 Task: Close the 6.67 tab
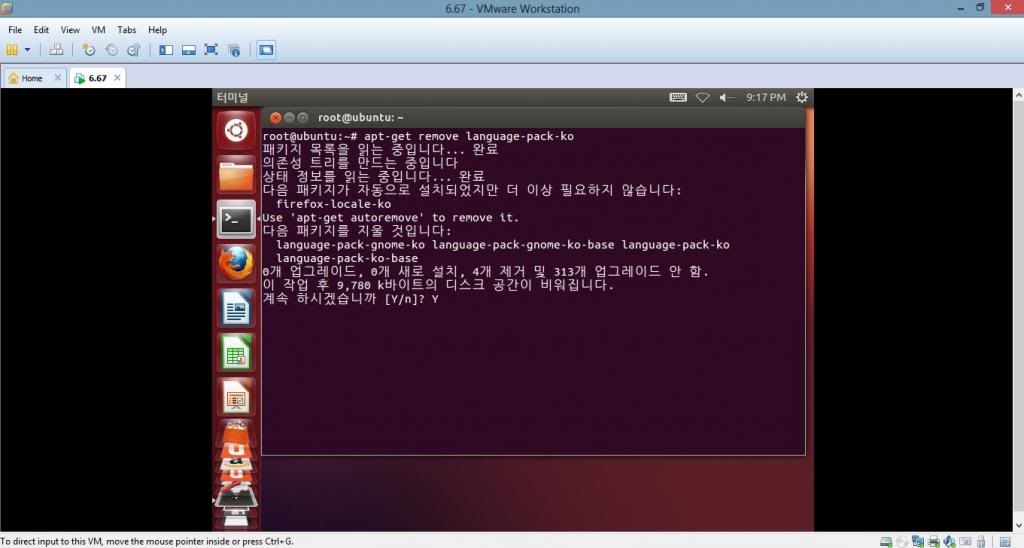pyautogui.click(x=117, y=78)
